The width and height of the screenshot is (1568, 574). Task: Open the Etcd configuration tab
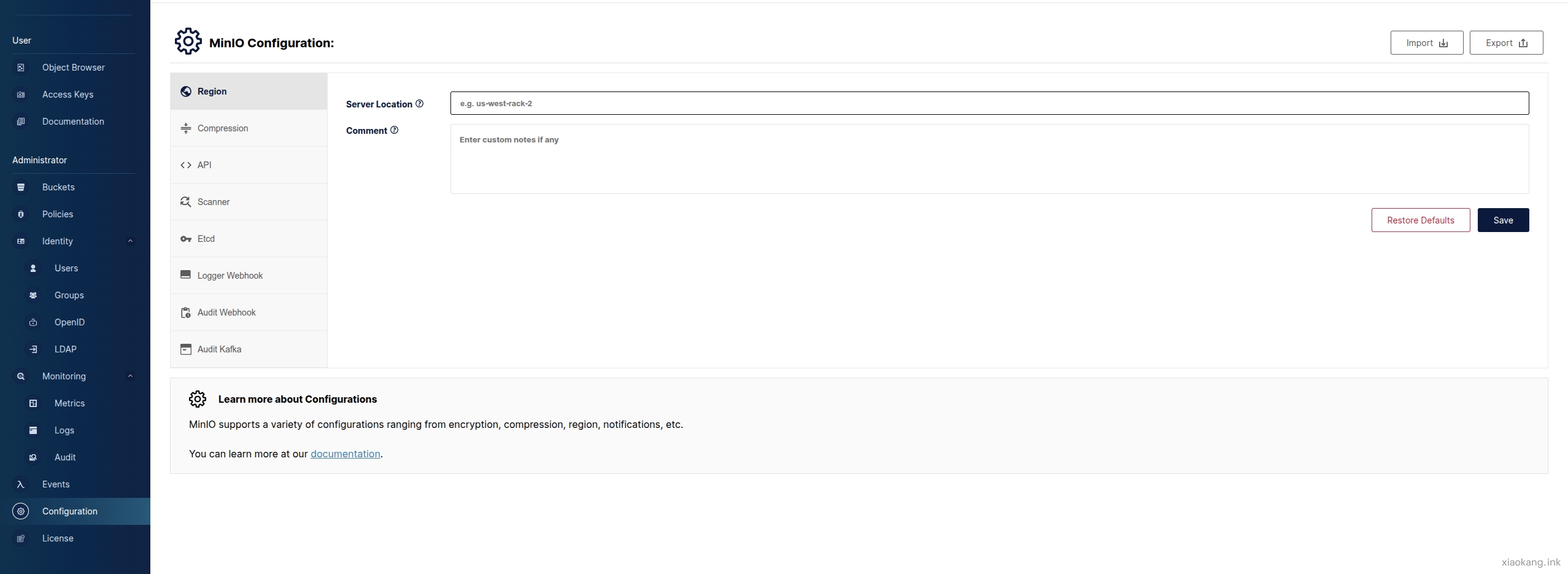pyautogui.click(x=249, y=239)
